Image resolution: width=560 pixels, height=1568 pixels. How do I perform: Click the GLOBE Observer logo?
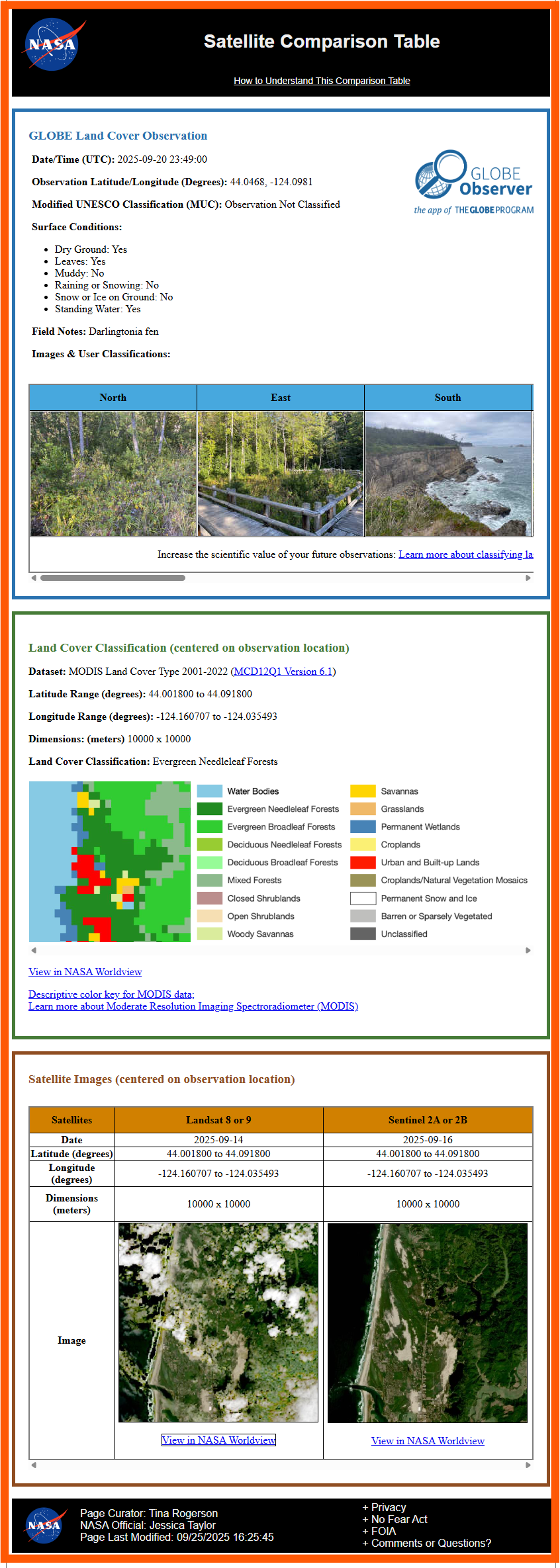tap(474, 182)
